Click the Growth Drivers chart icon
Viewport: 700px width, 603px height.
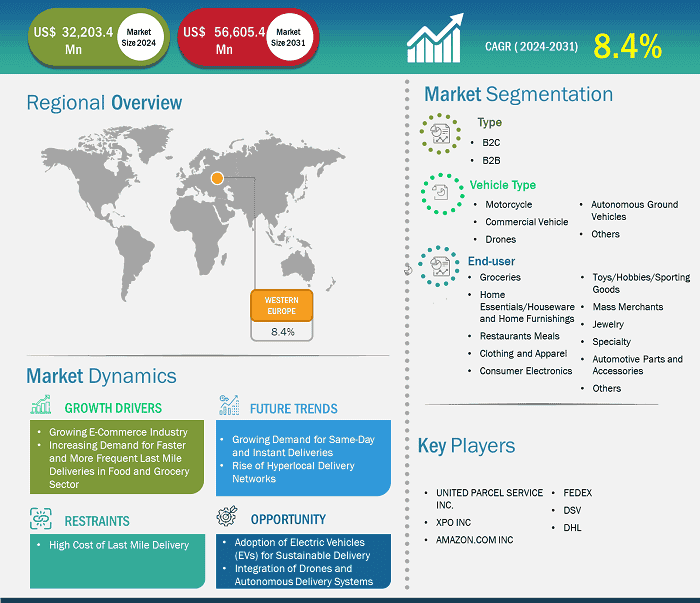(x=41, y=404)
